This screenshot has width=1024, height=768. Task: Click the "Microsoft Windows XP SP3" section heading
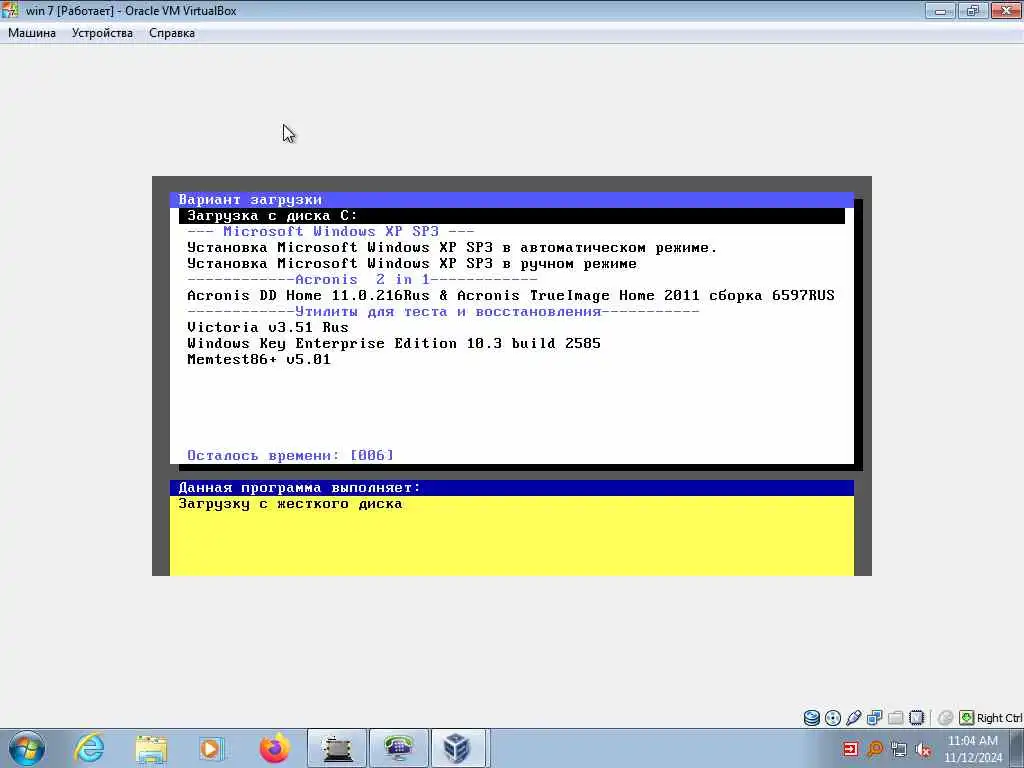click(330, 231)
